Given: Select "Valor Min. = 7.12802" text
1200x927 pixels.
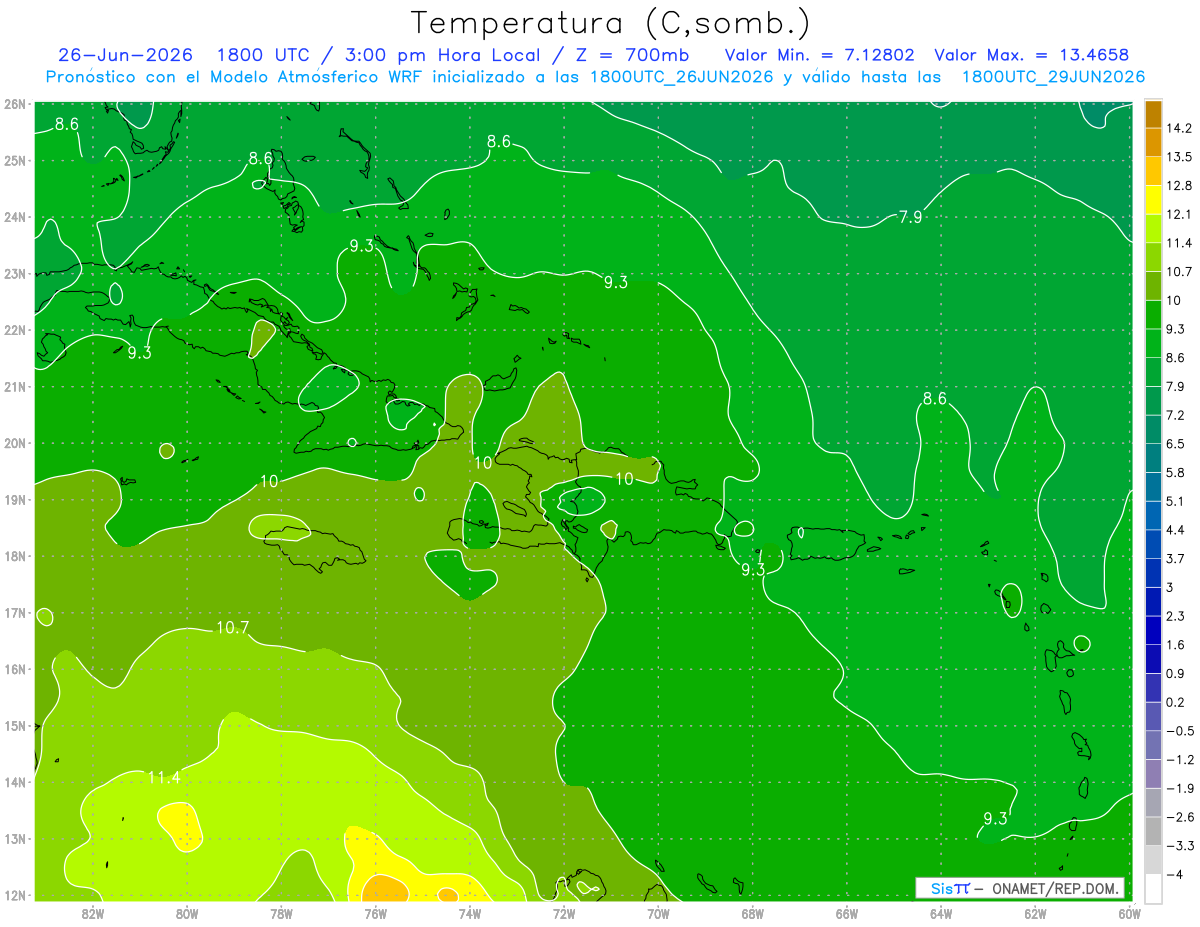Looking at the screenshot, I should point(820,55).
